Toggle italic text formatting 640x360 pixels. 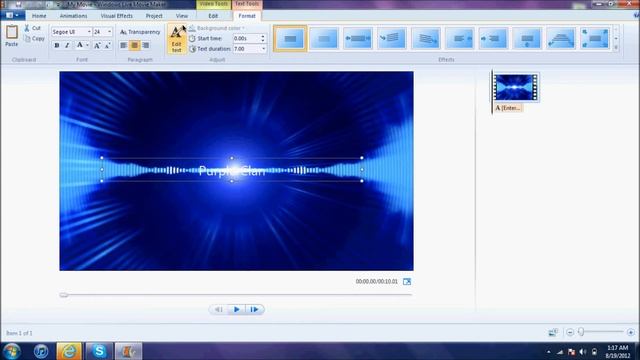[67, 45]
